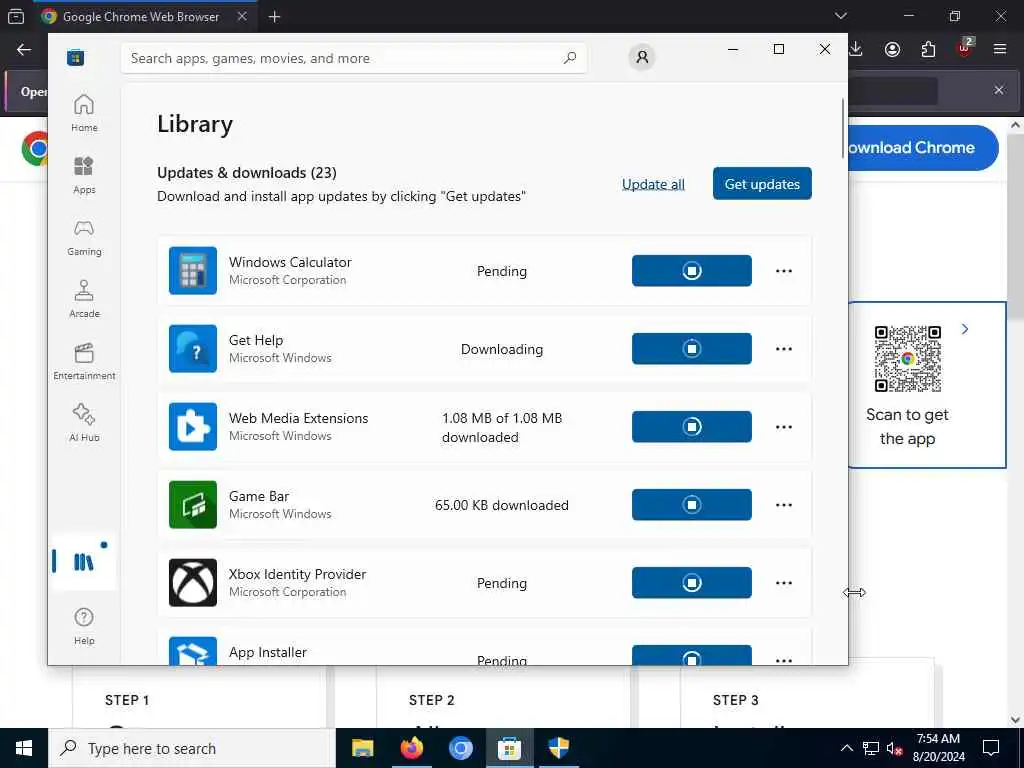Image resolution: width=1024 pixels, height=768 pixels.
Task: Stop the Web Media Extensions download
Action: pyautogui.click(x=692, y=426)
